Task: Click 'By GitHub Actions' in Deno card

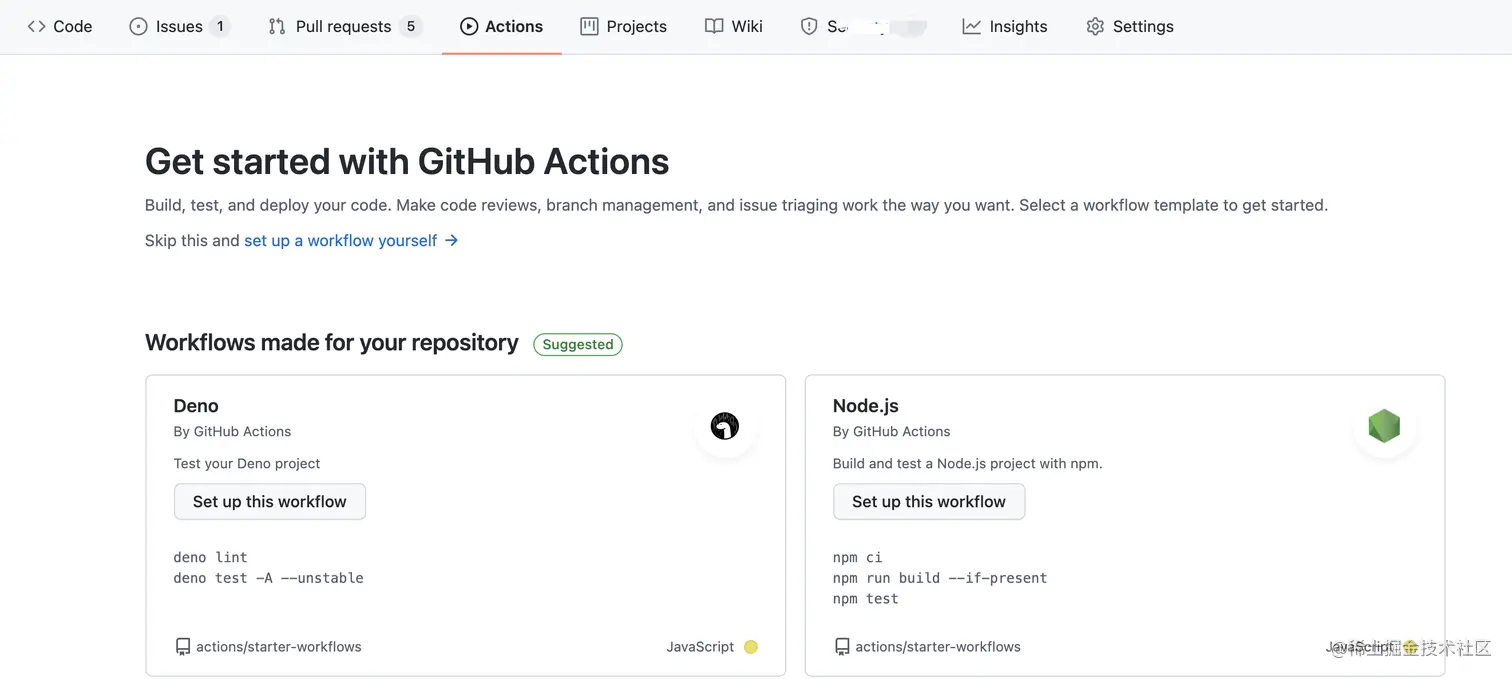Action: tap(232, 432)
